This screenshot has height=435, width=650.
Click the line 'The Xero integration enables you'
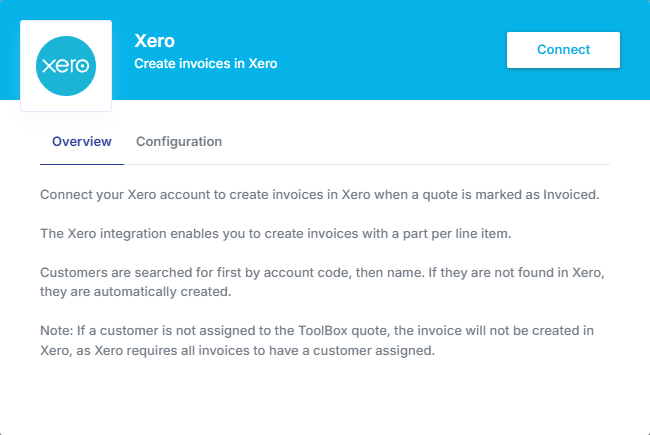click(x=276, y=233)
